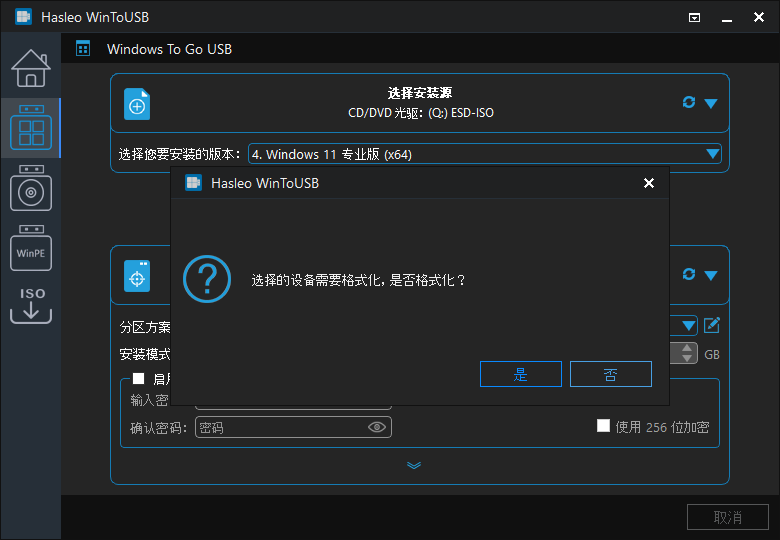The image size is (780, 540).
Task: Open the Windows installation USB disc icon
Action: click(31, 188)
